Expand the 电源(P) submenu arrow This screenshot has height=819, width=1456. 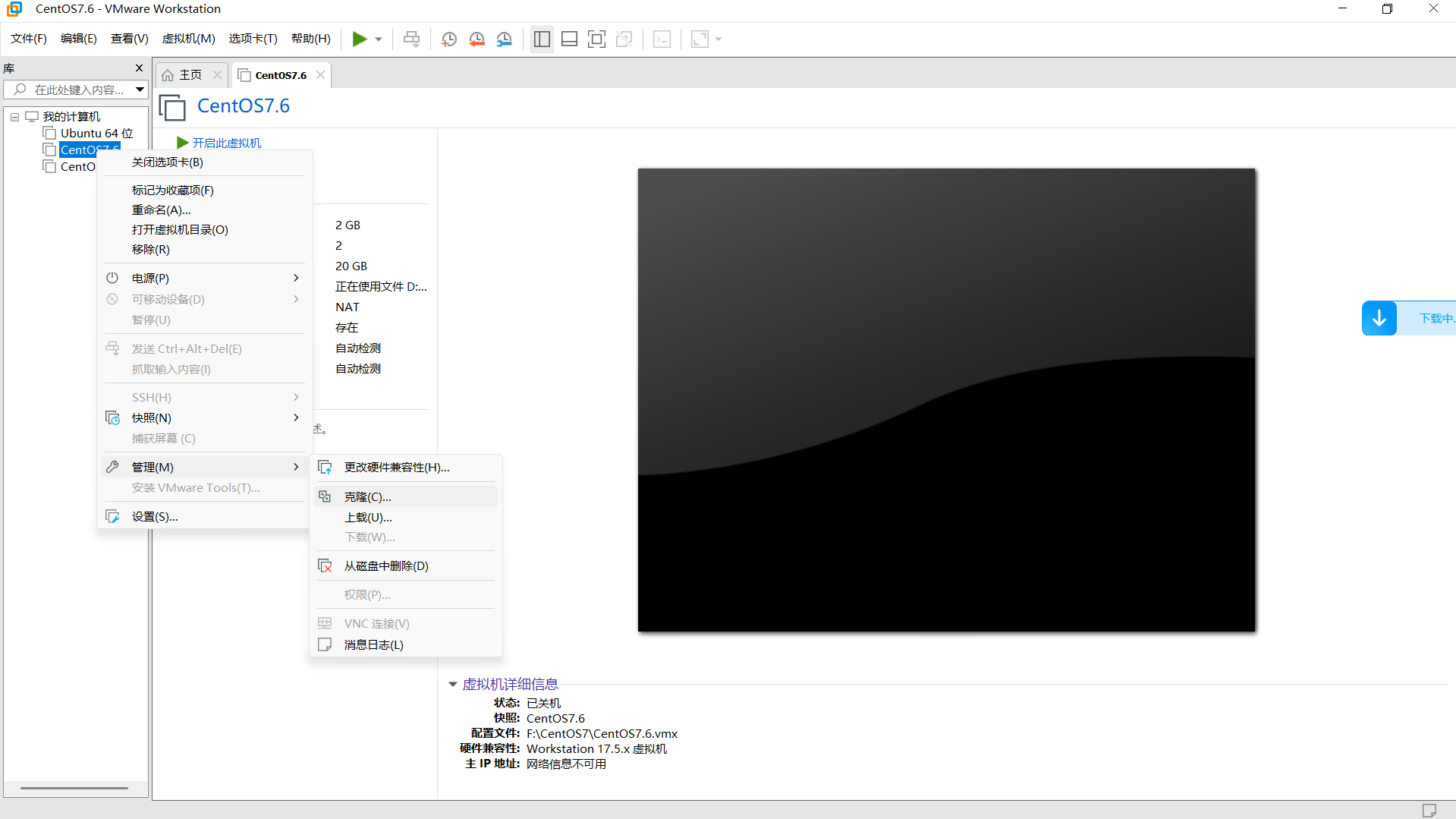[296, 279]
